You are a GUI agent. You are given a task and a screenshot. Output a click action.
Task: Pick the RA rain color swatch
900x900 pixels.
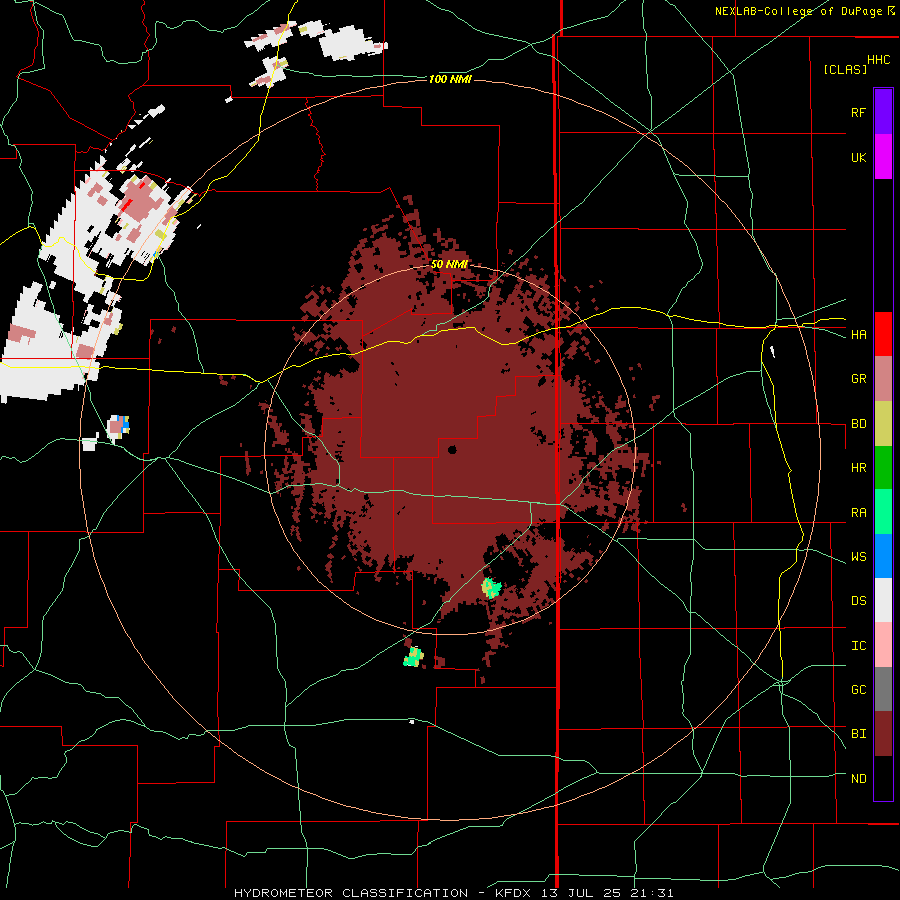[x=883, y=512]
